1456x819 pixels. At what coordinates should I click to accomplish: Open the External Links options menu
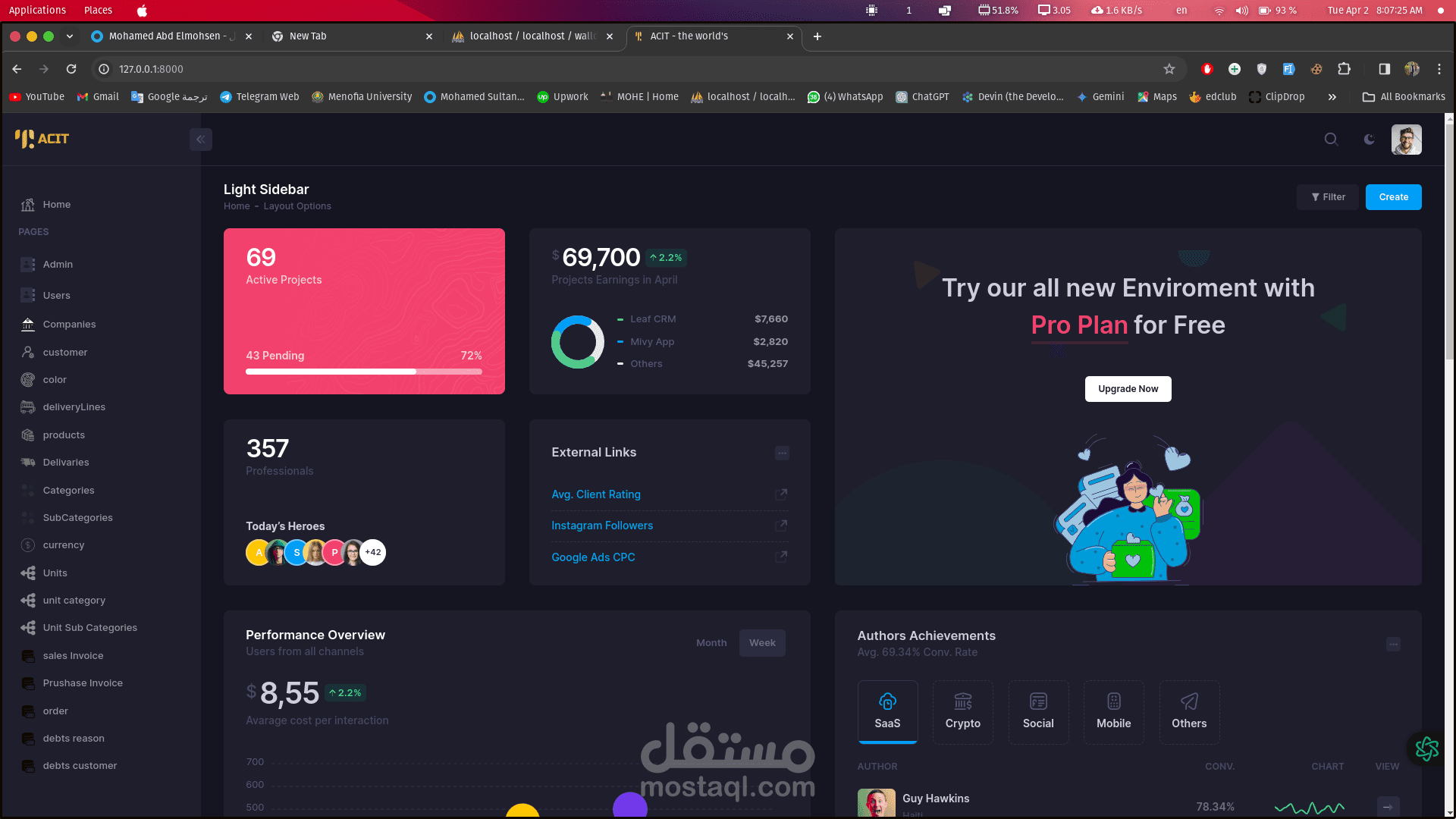pos(782,453)
